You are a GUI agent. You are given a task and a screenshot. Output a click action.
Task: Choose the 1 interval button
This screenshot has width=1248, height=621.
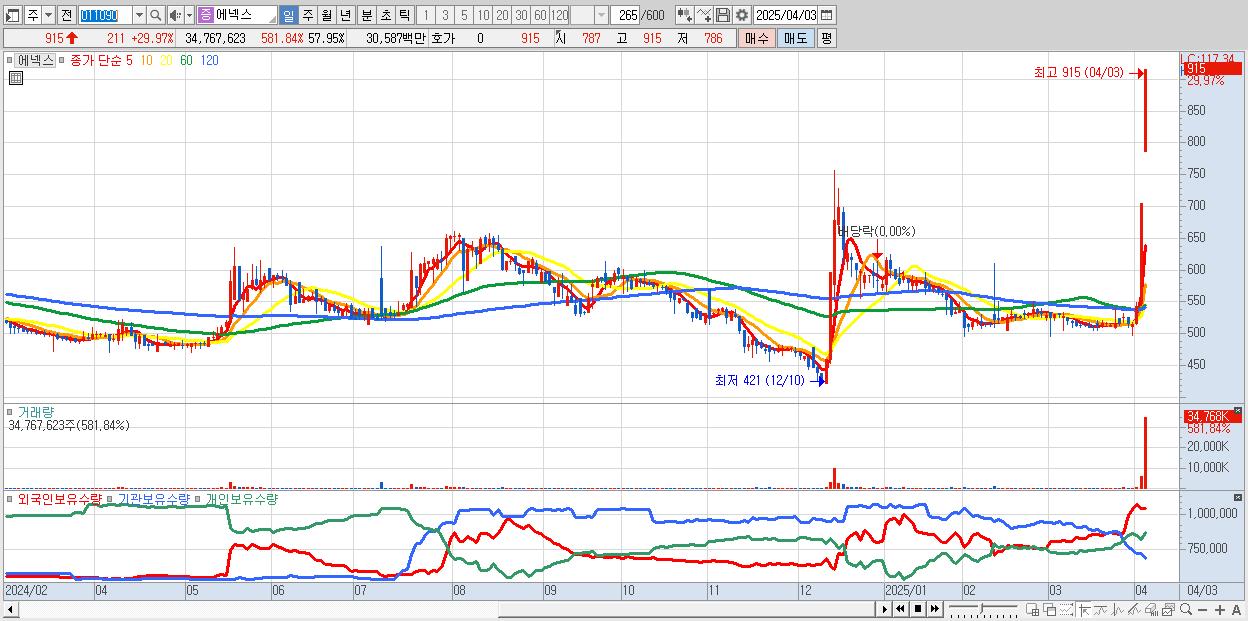[425, 15]
